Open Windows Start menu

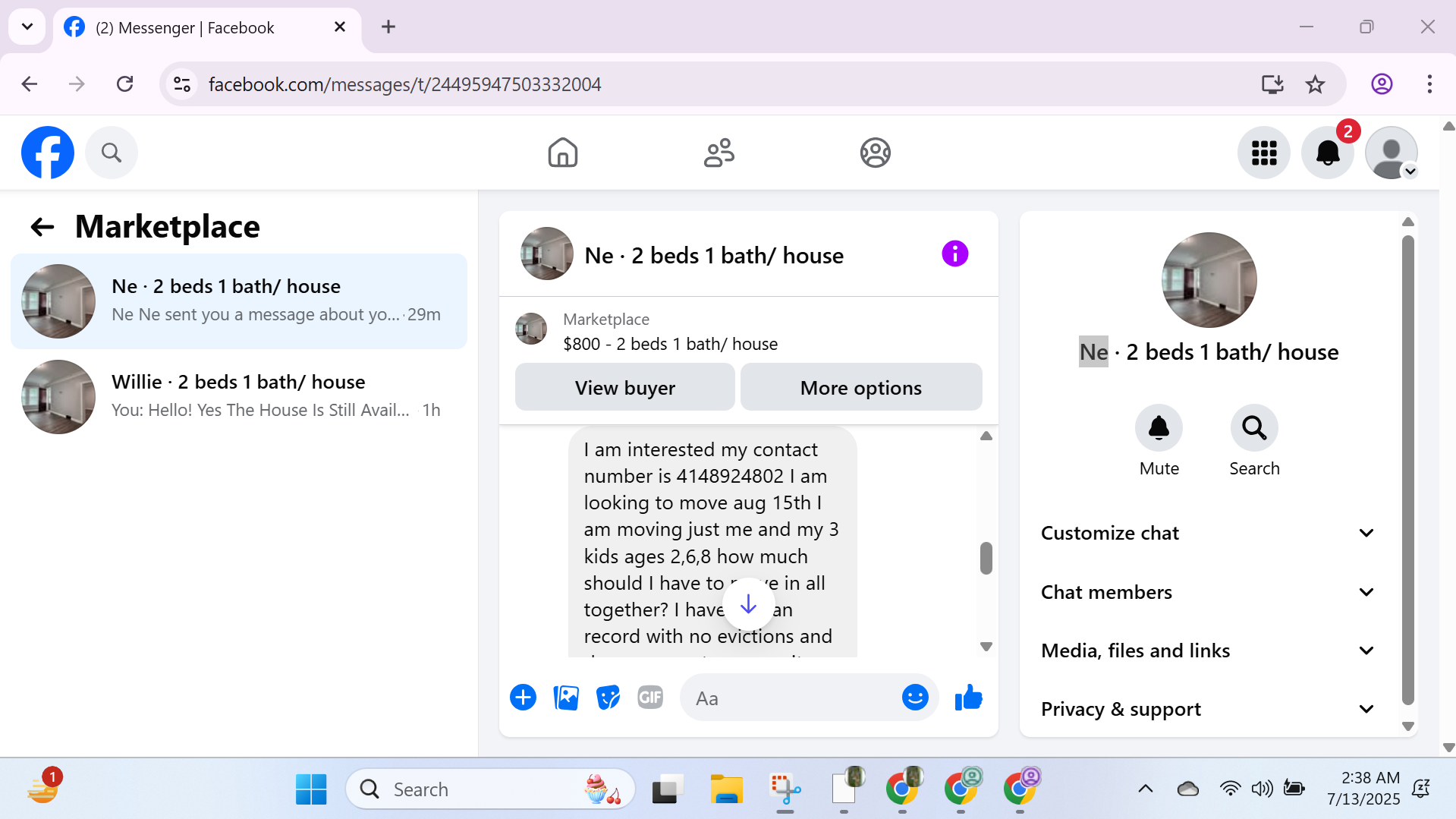(x=311, y=789)
